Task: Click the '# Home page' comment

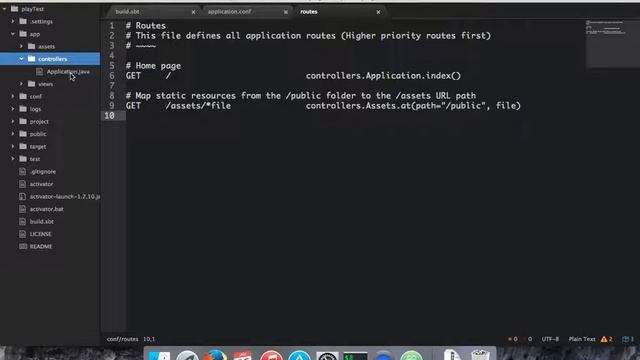Action: click(153, 66)
